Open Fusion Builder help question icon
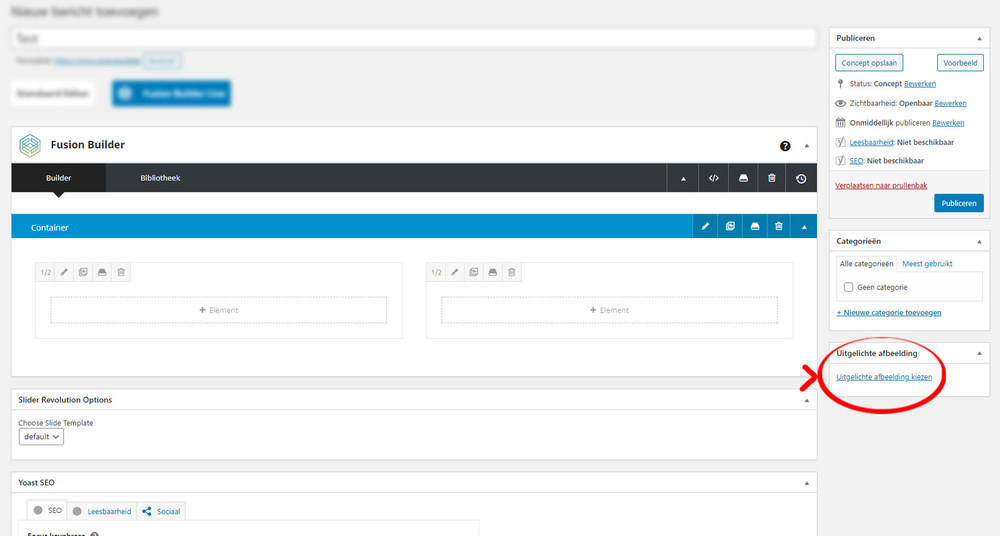This screenshot has width=1000, height=536. [x=785, y=146]
